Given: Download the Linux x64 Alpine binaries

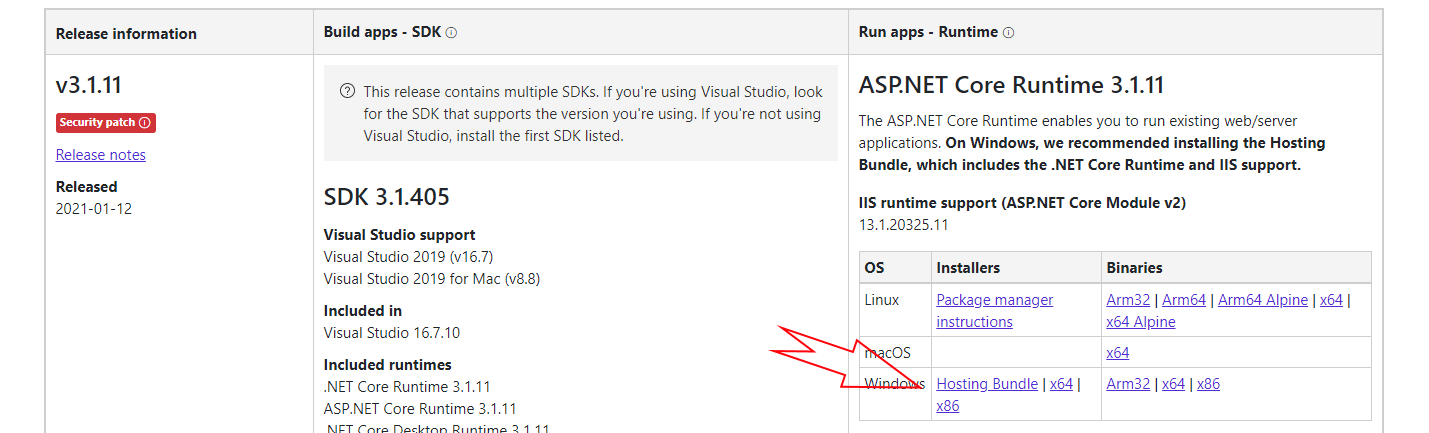Looking at the screenshot, I should pyautogui.click(x=1141, y=322).
